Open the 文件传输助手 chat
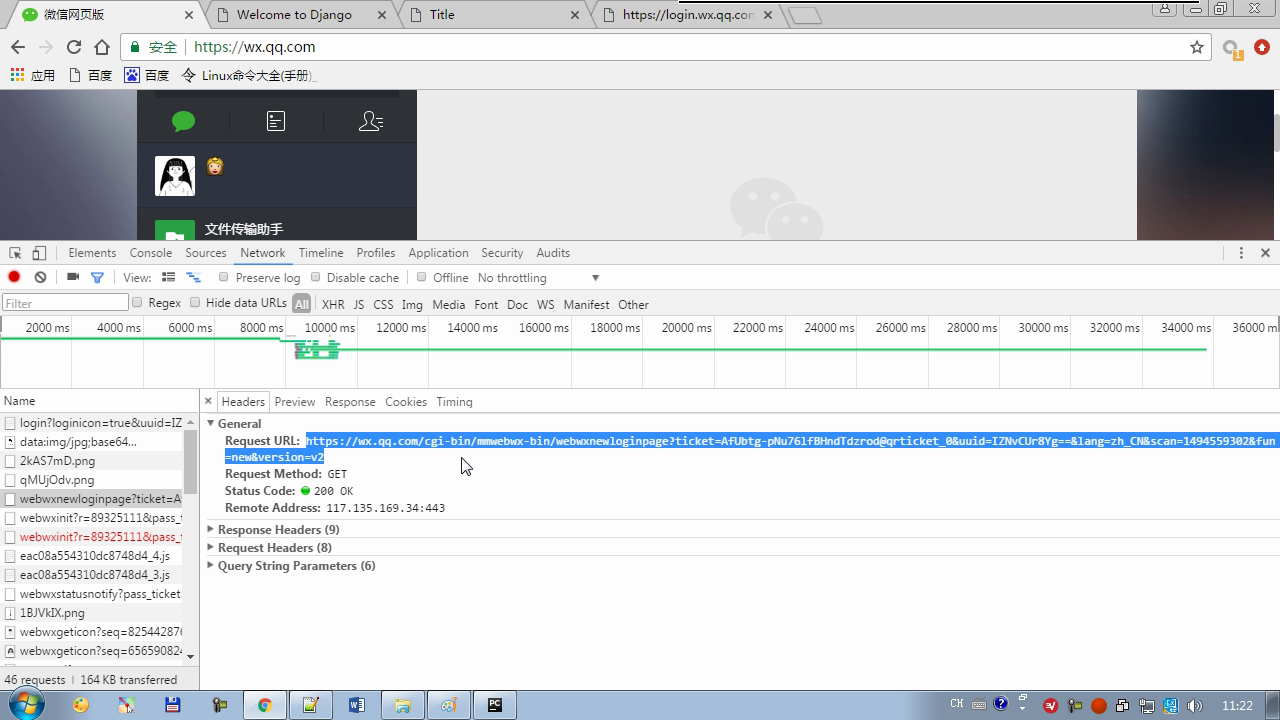The height and width of the screenshot is (720, 1280). coord(277,226)
